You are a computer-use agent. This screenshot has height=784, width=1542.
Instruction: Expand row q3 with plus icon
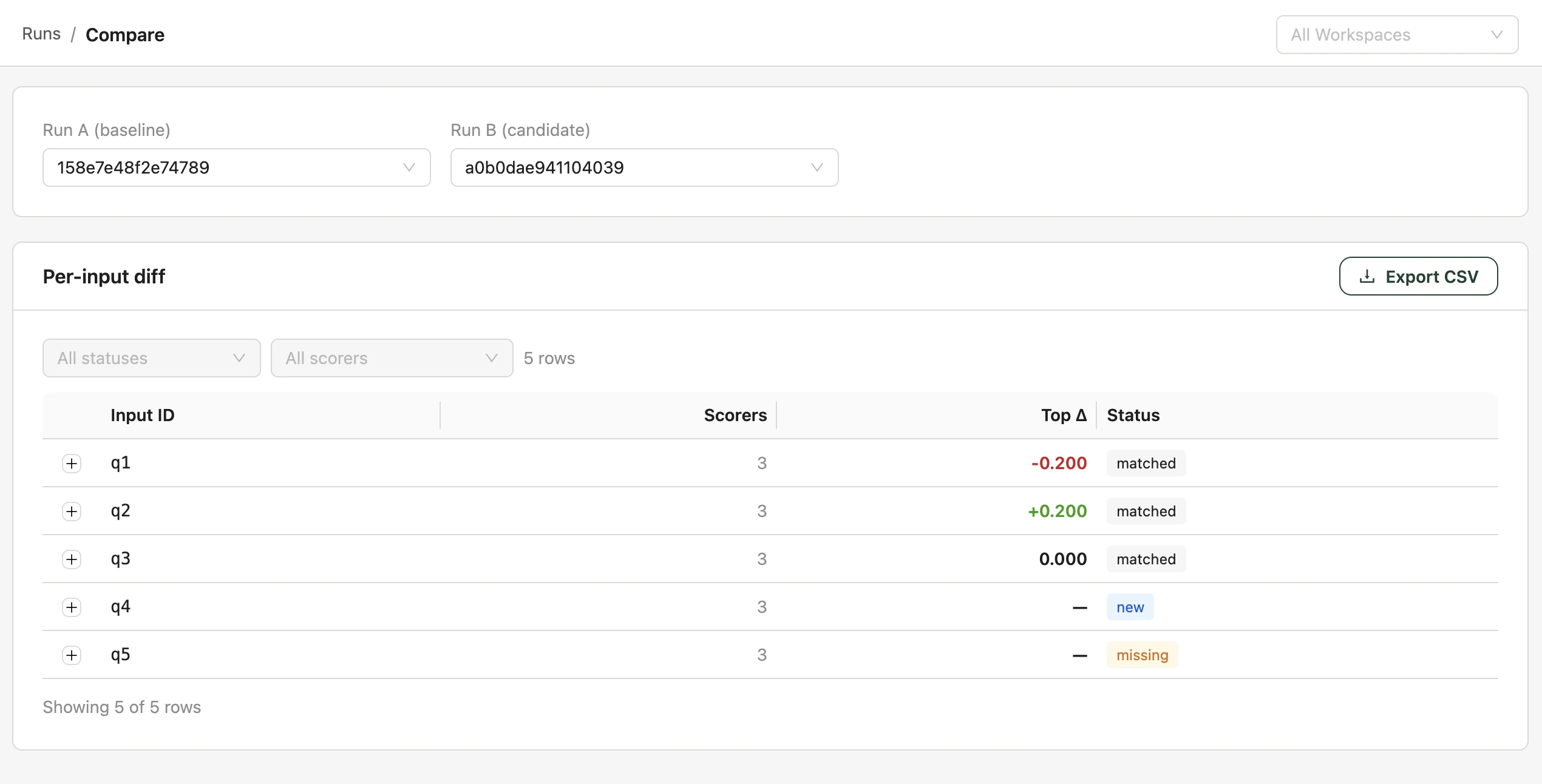[72, 559]
